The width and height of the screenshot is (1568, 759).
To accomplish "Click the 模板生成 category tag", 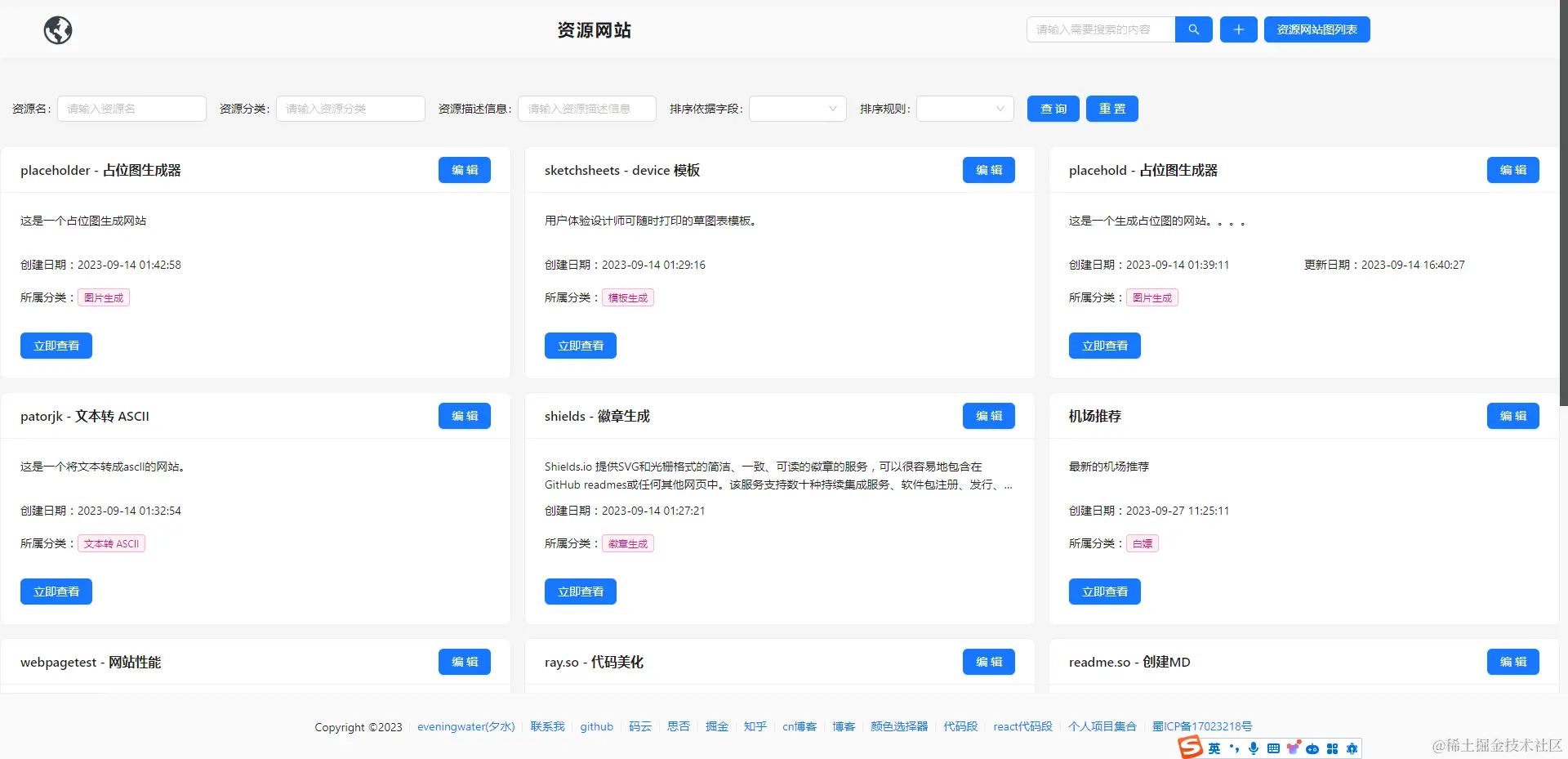I will click(x=628, y=298).
